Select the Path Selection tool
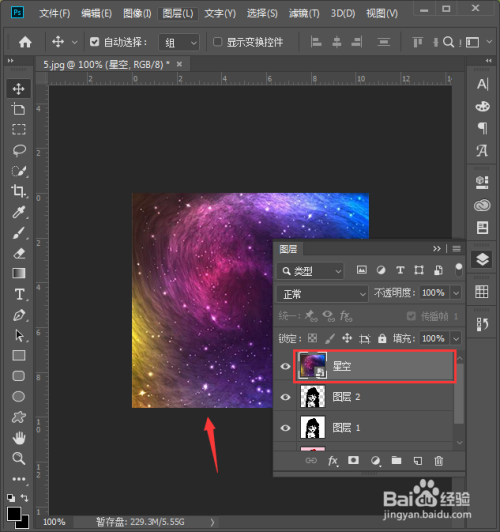Image resolution: width=500 pixels, height=532 pixels. click(x=19, y=336)
